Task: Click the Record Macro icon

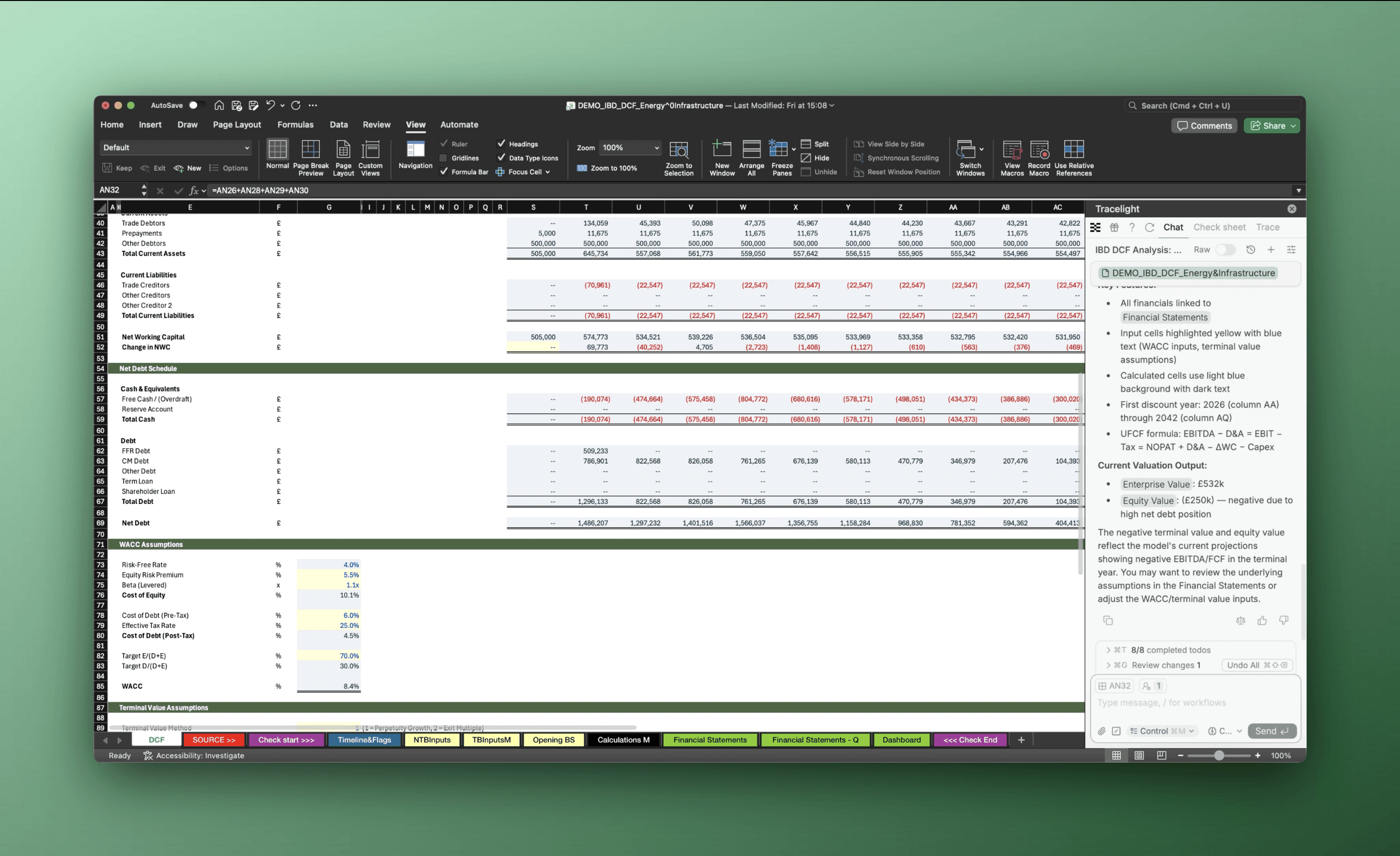Action: pyautogui.click(x=1039, y=150)
